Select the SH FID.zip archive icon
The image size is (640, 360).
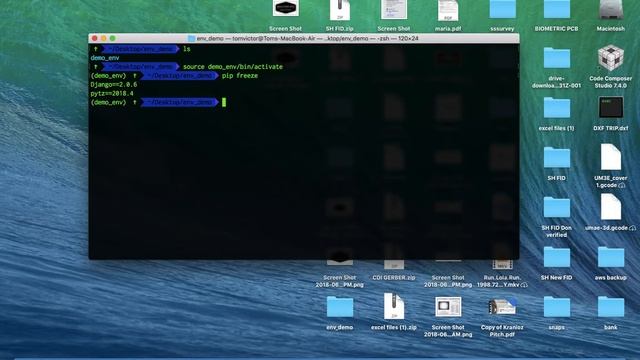[340, 10]
